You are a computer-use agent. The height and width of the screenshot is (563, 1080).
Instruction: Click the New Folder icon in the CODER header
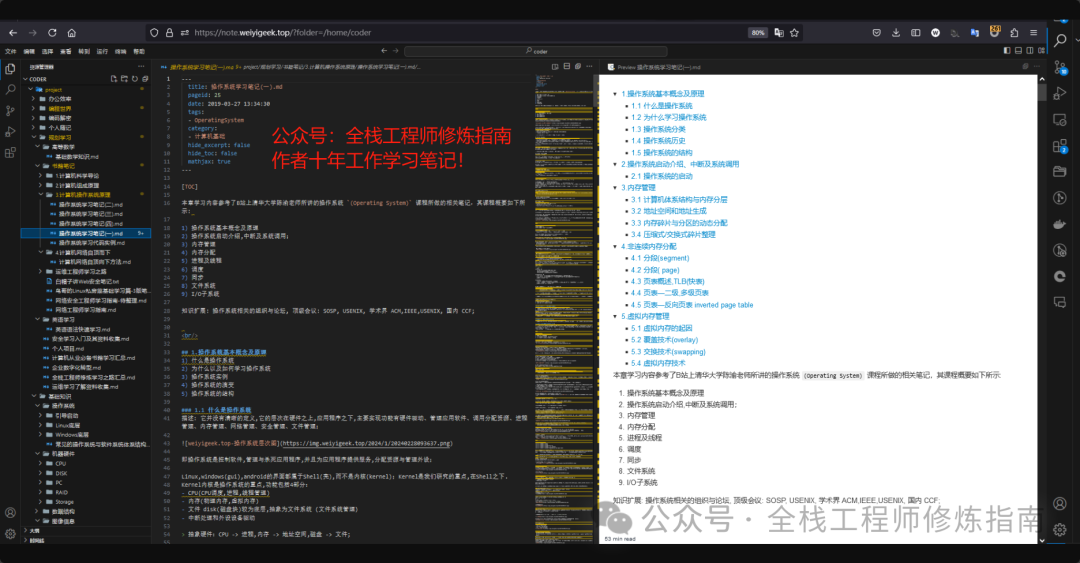[x=124, y=79]
